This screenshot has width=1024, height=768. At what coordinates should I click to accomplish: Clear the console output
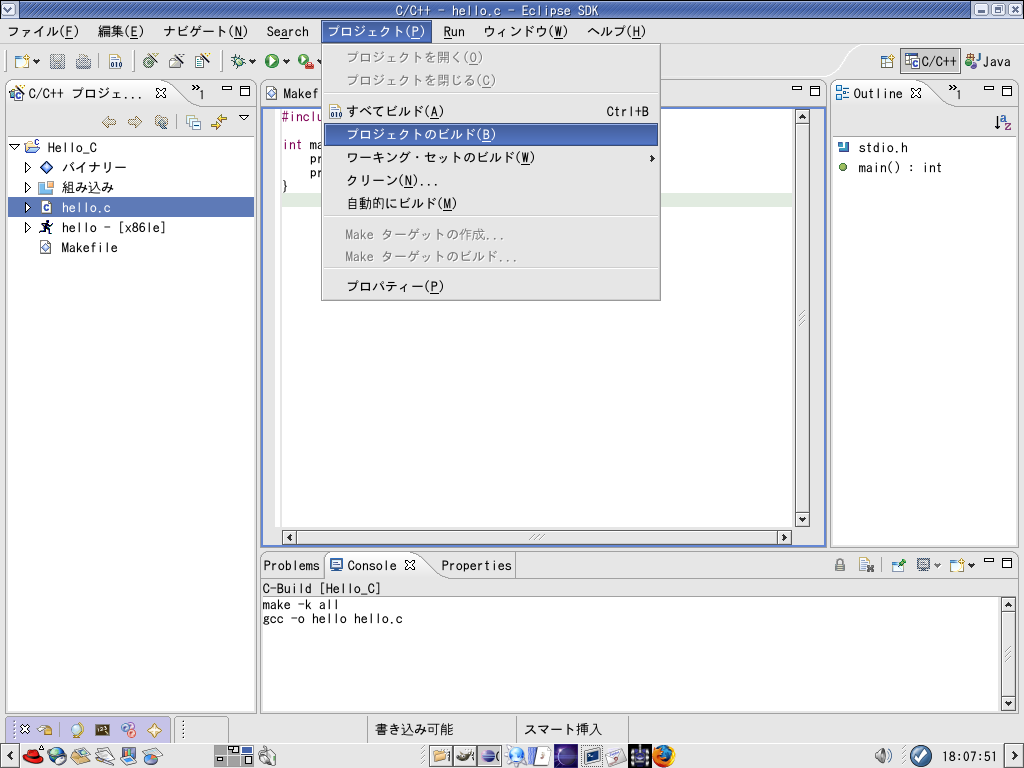pyautogui.click(x=867, y=565)
